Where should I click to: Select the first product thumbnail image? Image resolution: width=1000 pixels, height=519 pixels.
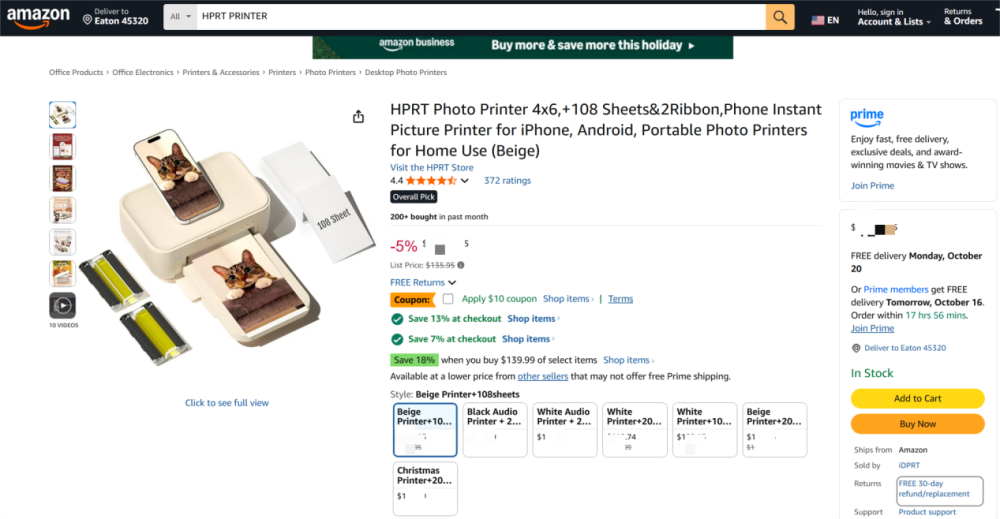pos(62,115)
